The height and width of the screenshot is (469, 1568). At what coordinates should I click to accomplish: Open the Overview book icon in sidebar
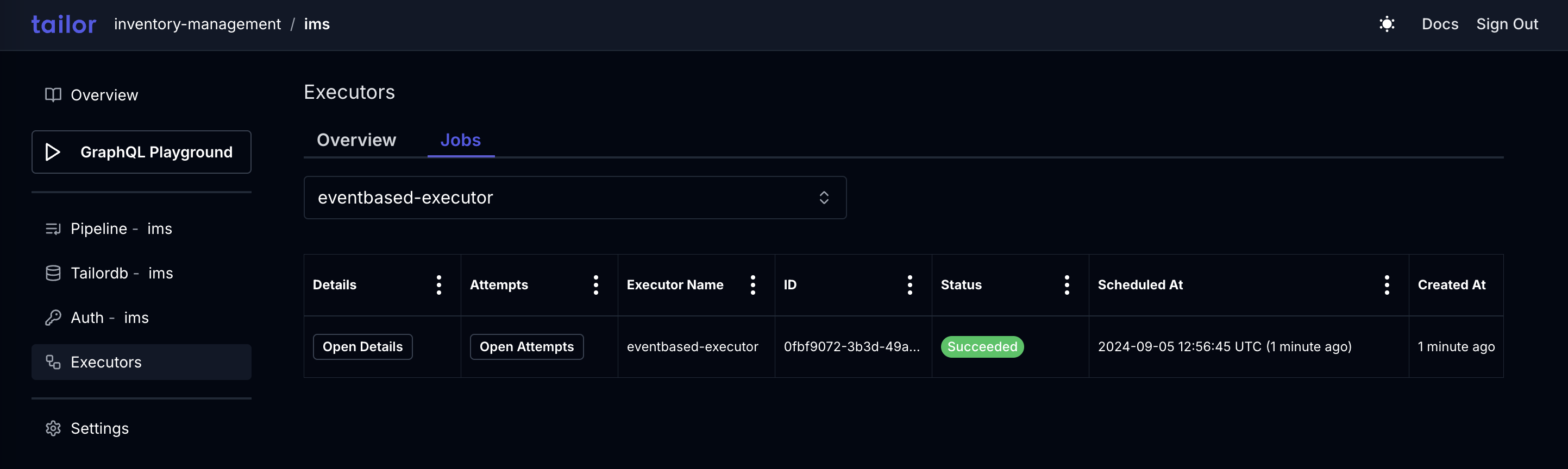point(53,95)
